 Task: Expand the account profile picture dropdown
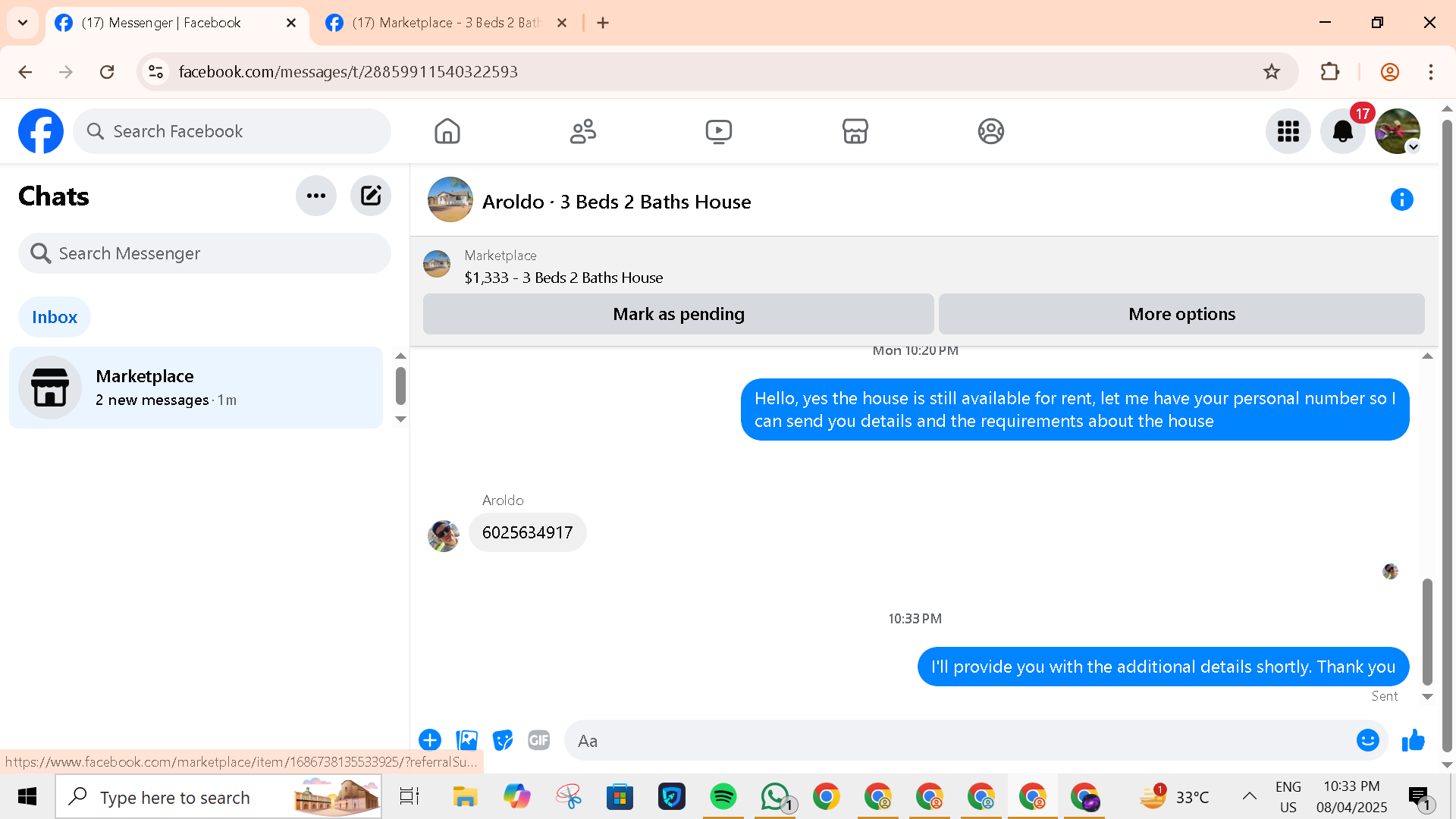point(1398,131)
